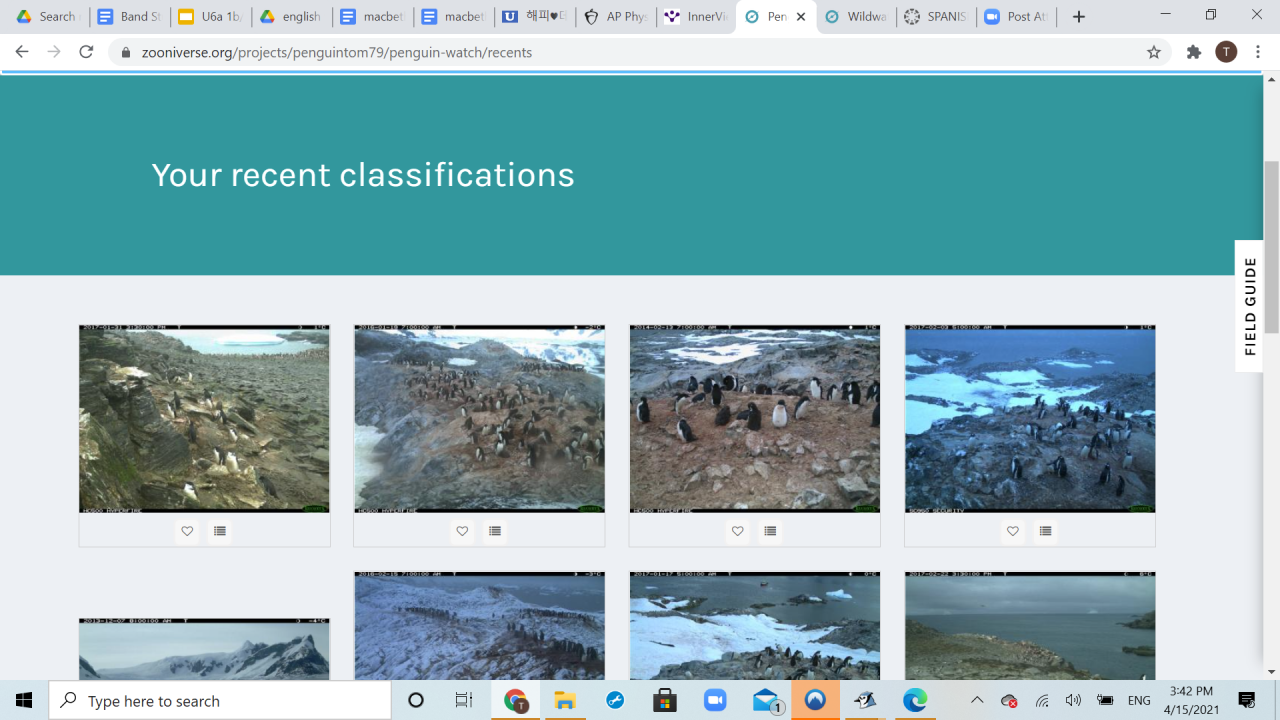
Task: Open second-row grey ocean shoreline thumbnail
Action: 1030,626
